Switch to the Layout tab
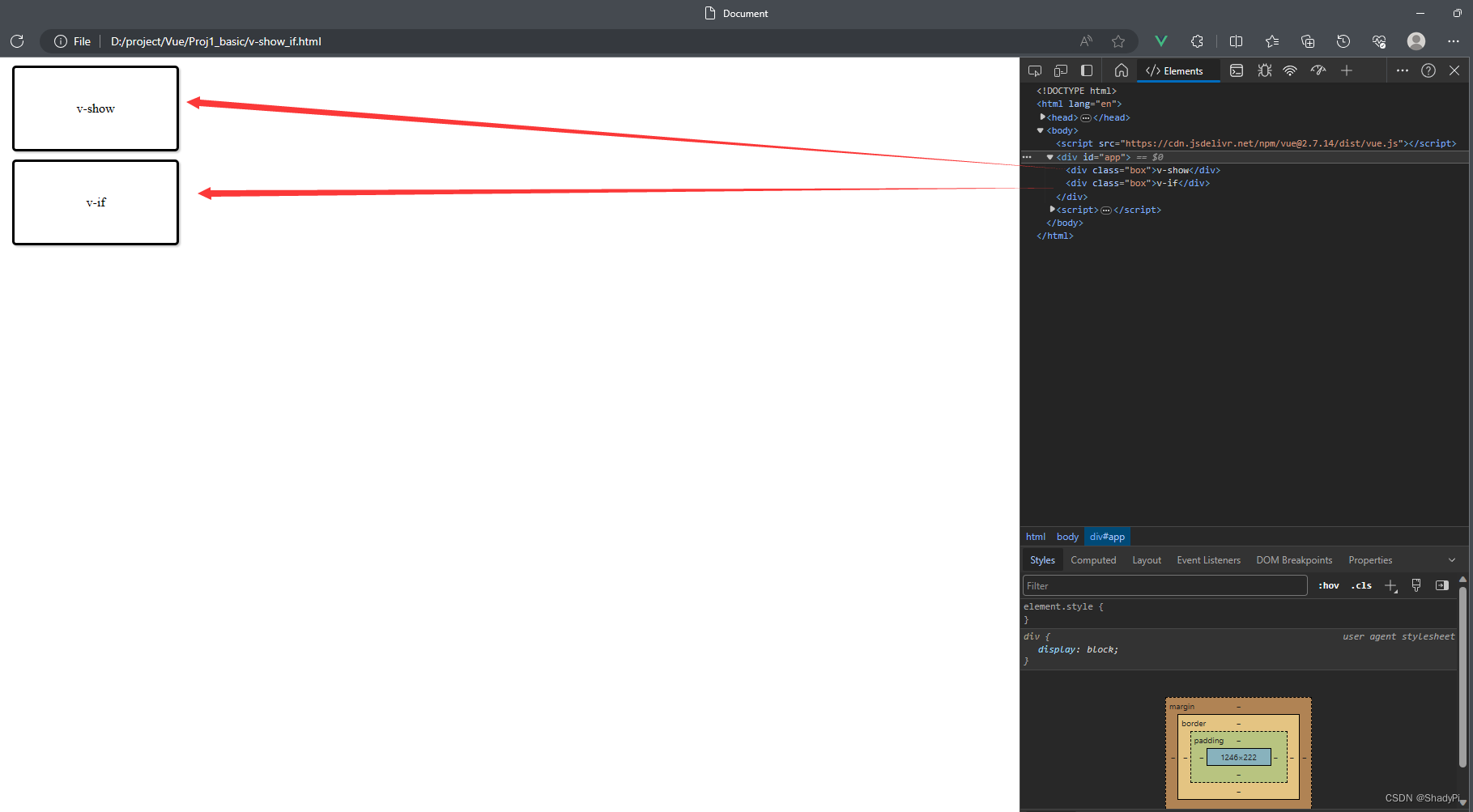The image size is (1473, 812). (x=1147, y=560)
